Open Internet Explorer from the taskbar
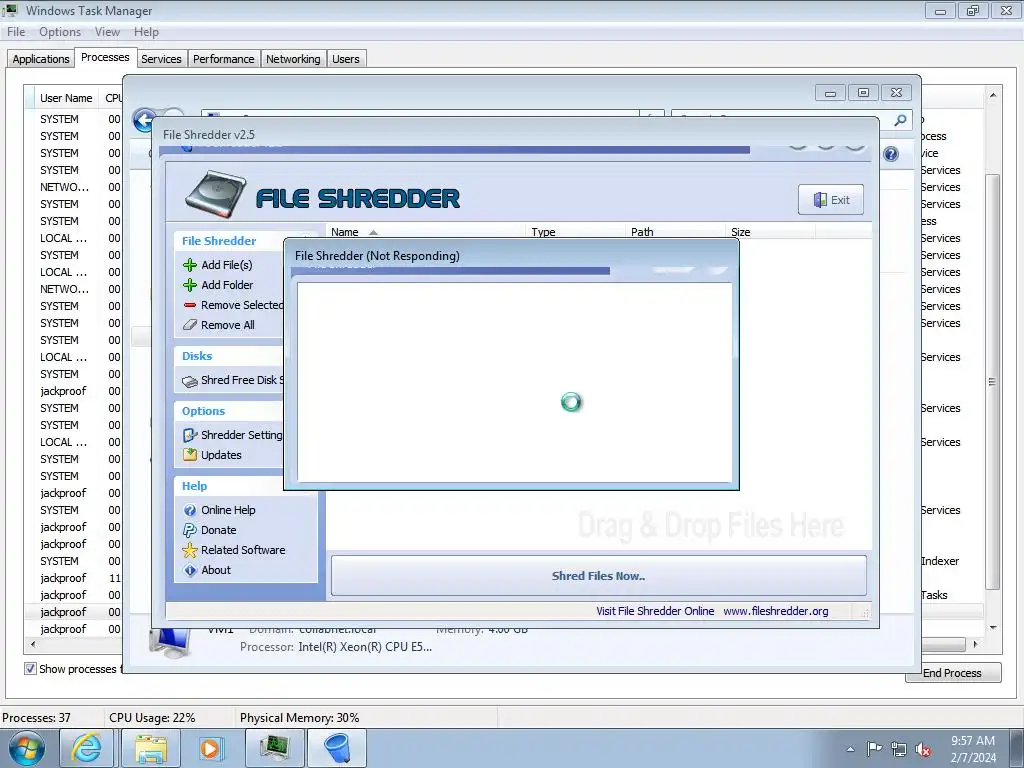This screenshot has height=768, width=1024. 87,748
